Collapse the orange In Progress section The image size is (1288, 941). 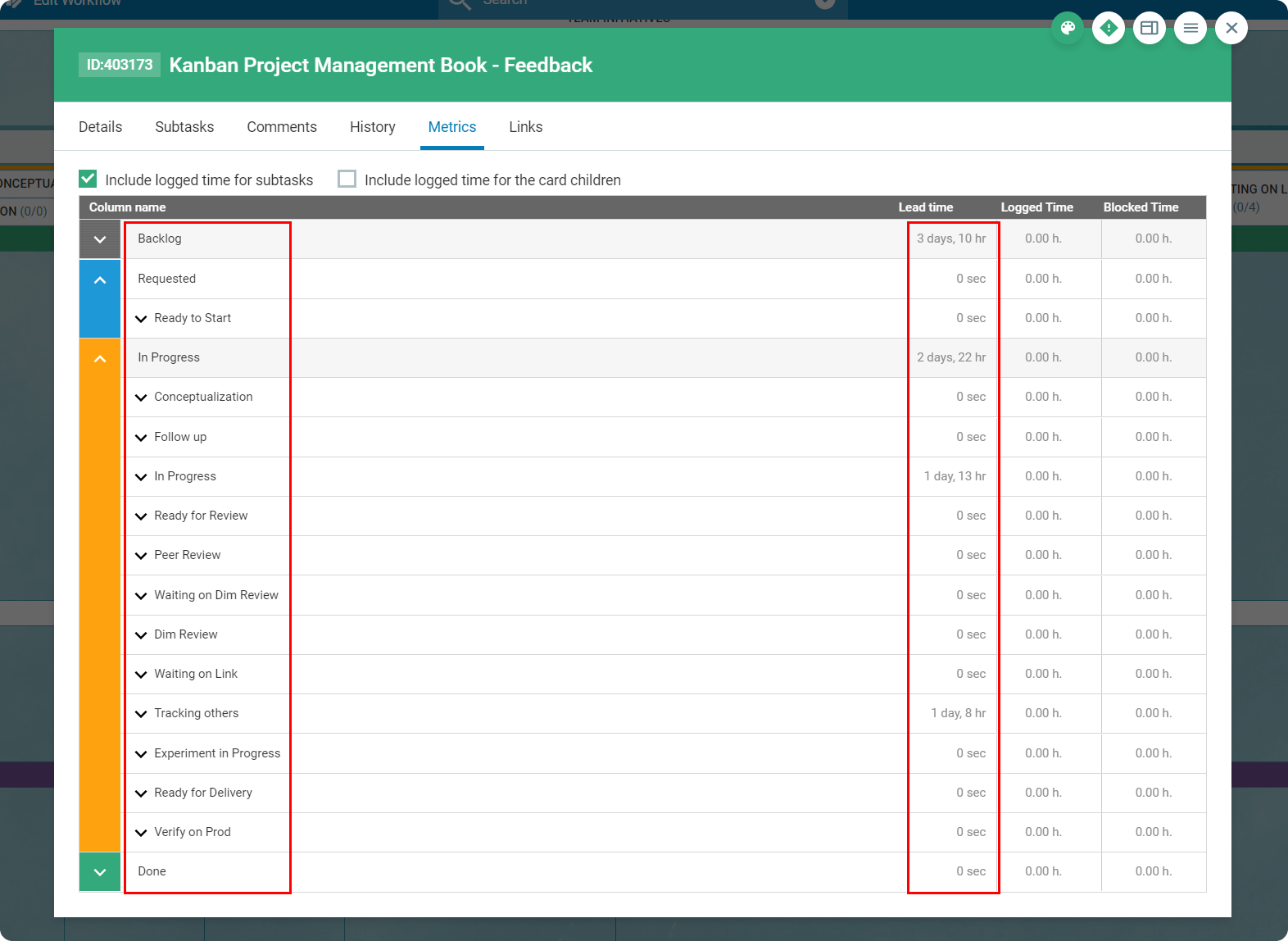[x=100, y=359]
